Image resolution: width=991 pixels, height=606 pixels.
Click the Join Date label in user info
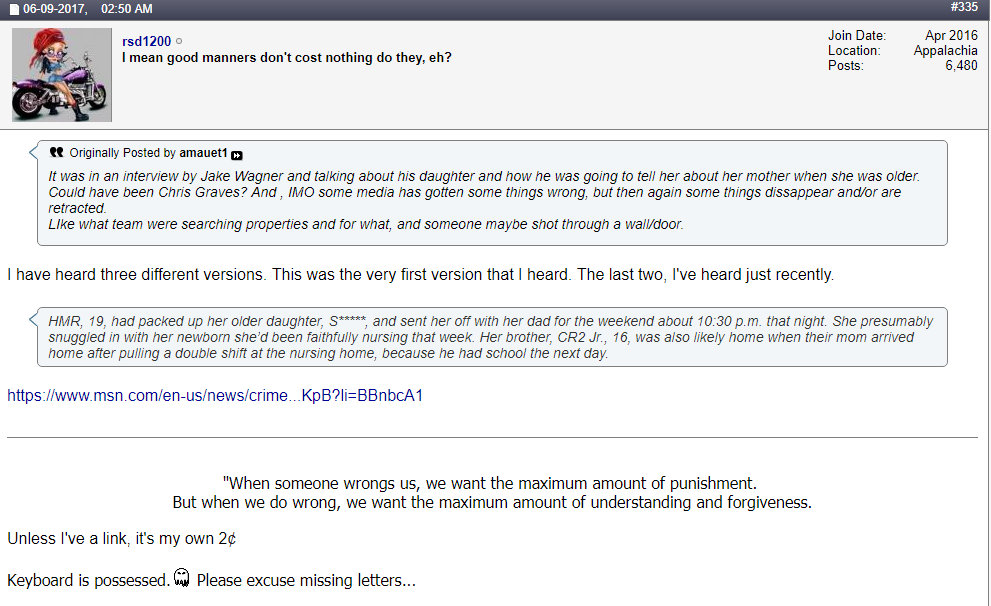[x=856, y=36]
